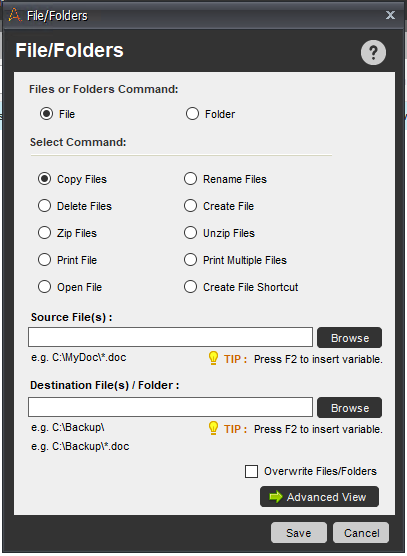Image resolution: width=407 pixels, height=556 pixels.
Task: Click the Automation Anywhere logo in title bar
Action: 15,15
